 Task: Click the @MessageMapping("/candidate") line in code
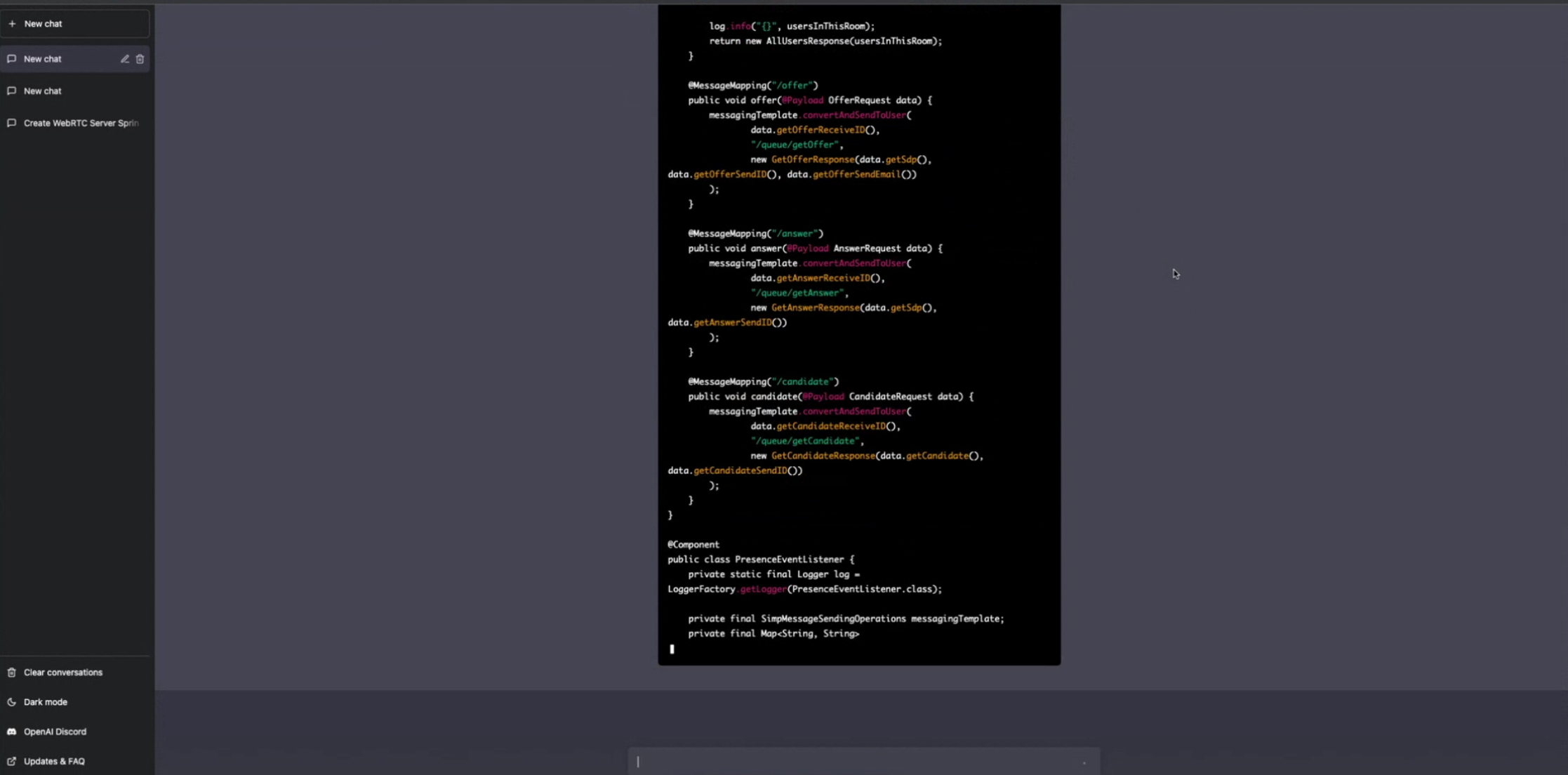coord(763,382)
